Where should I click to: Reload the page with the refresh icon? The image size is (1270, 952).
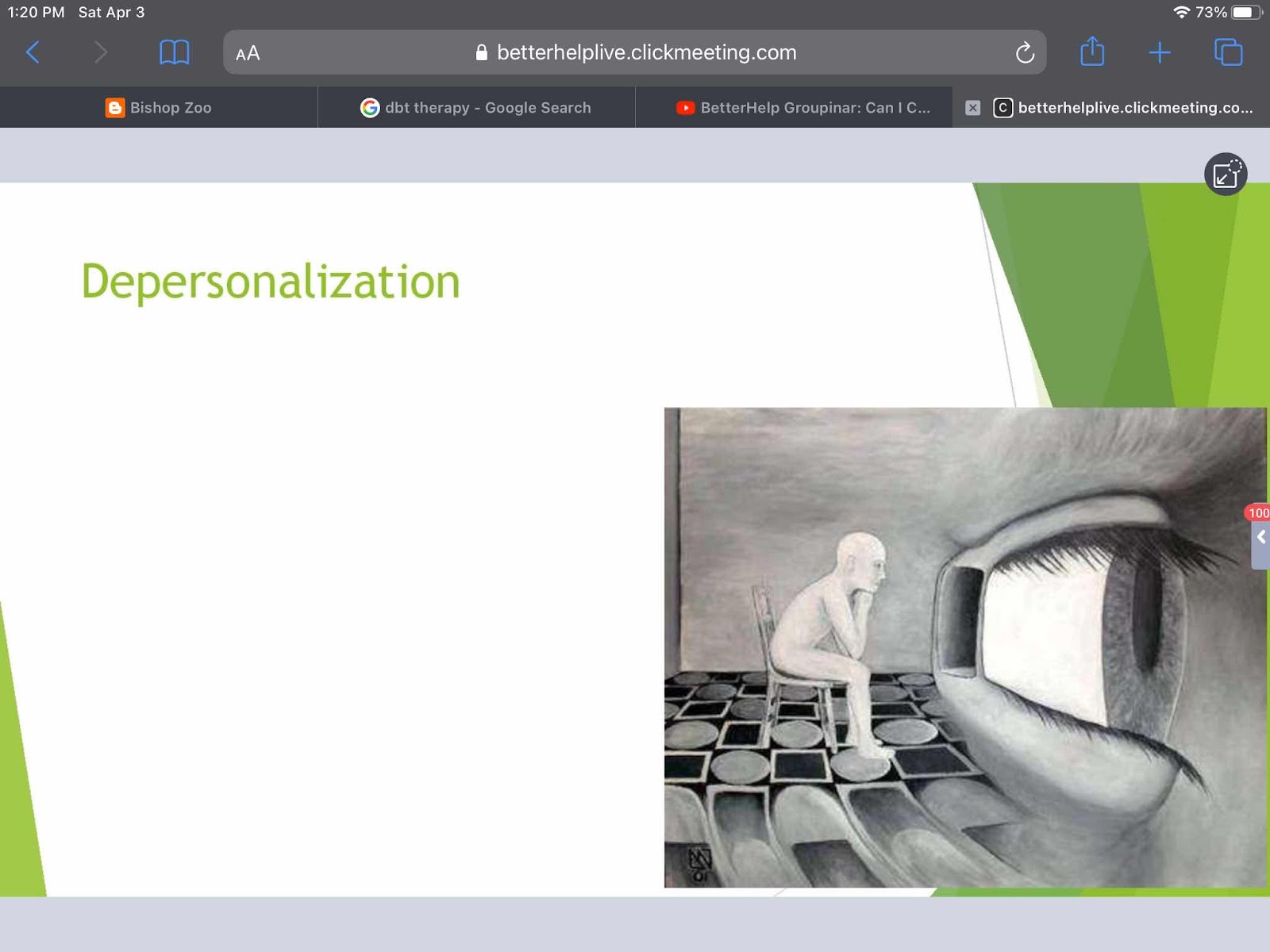(x=1025, y=53)
